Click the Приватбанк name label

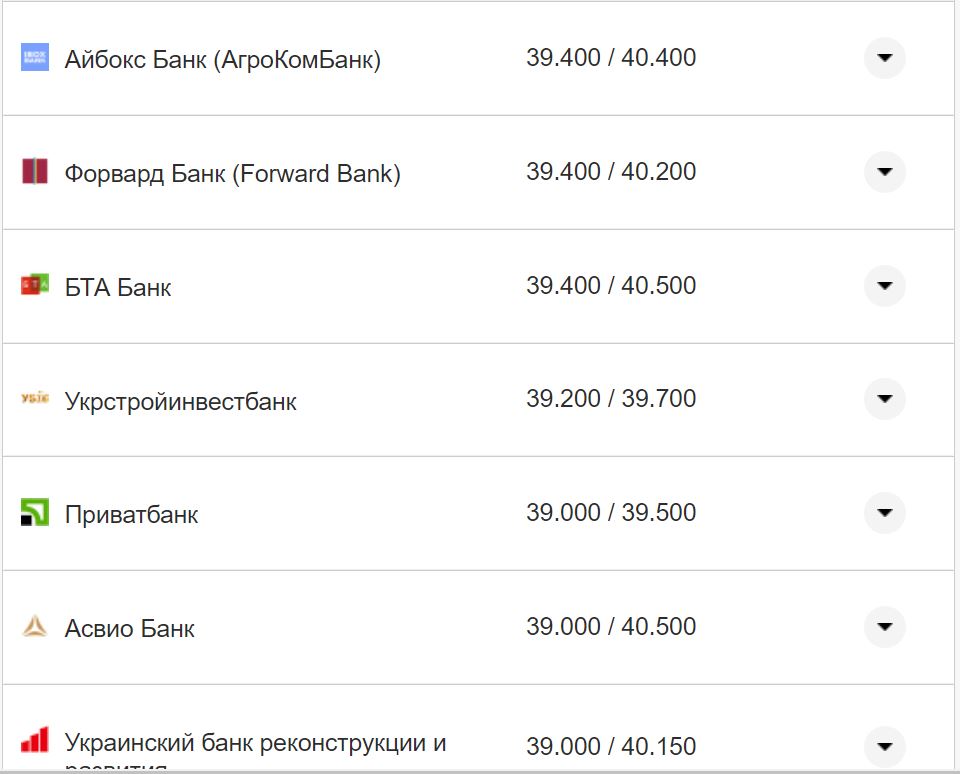(132, 513)
